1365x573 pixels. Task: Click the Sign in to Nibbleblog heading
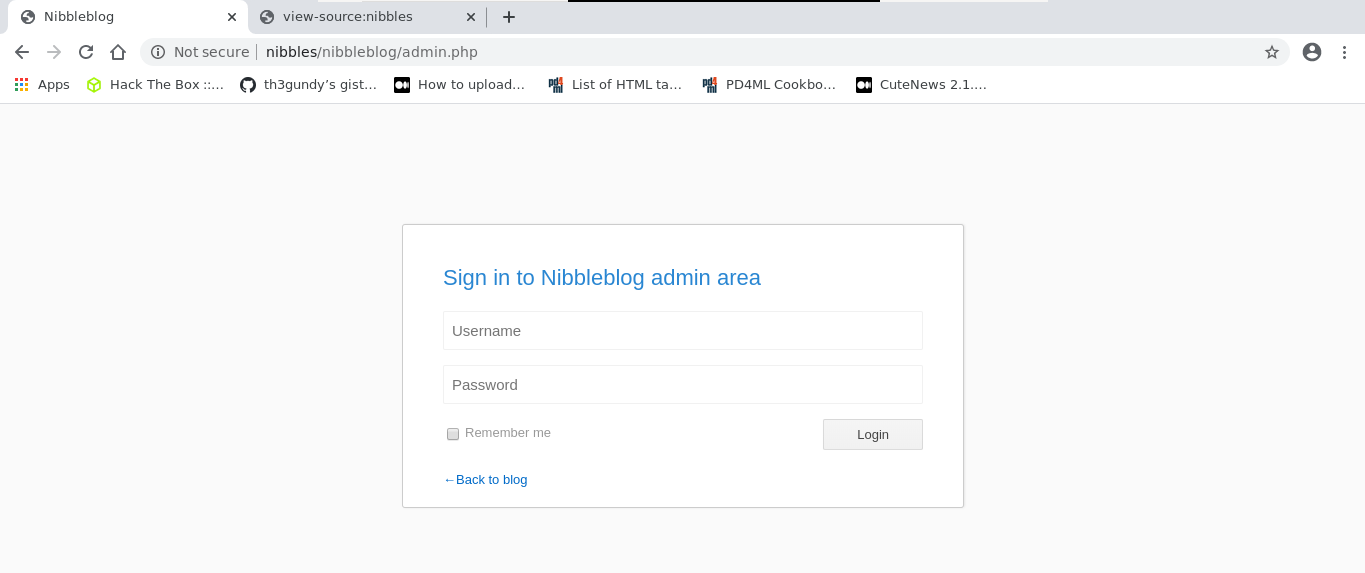602,278
